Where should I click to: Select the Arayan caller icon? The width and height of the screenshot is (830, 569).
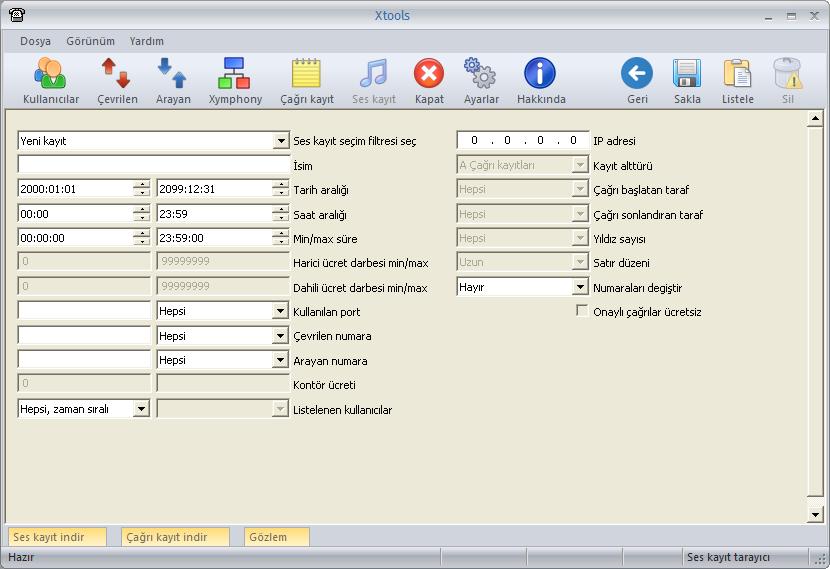tap(172, 75)
